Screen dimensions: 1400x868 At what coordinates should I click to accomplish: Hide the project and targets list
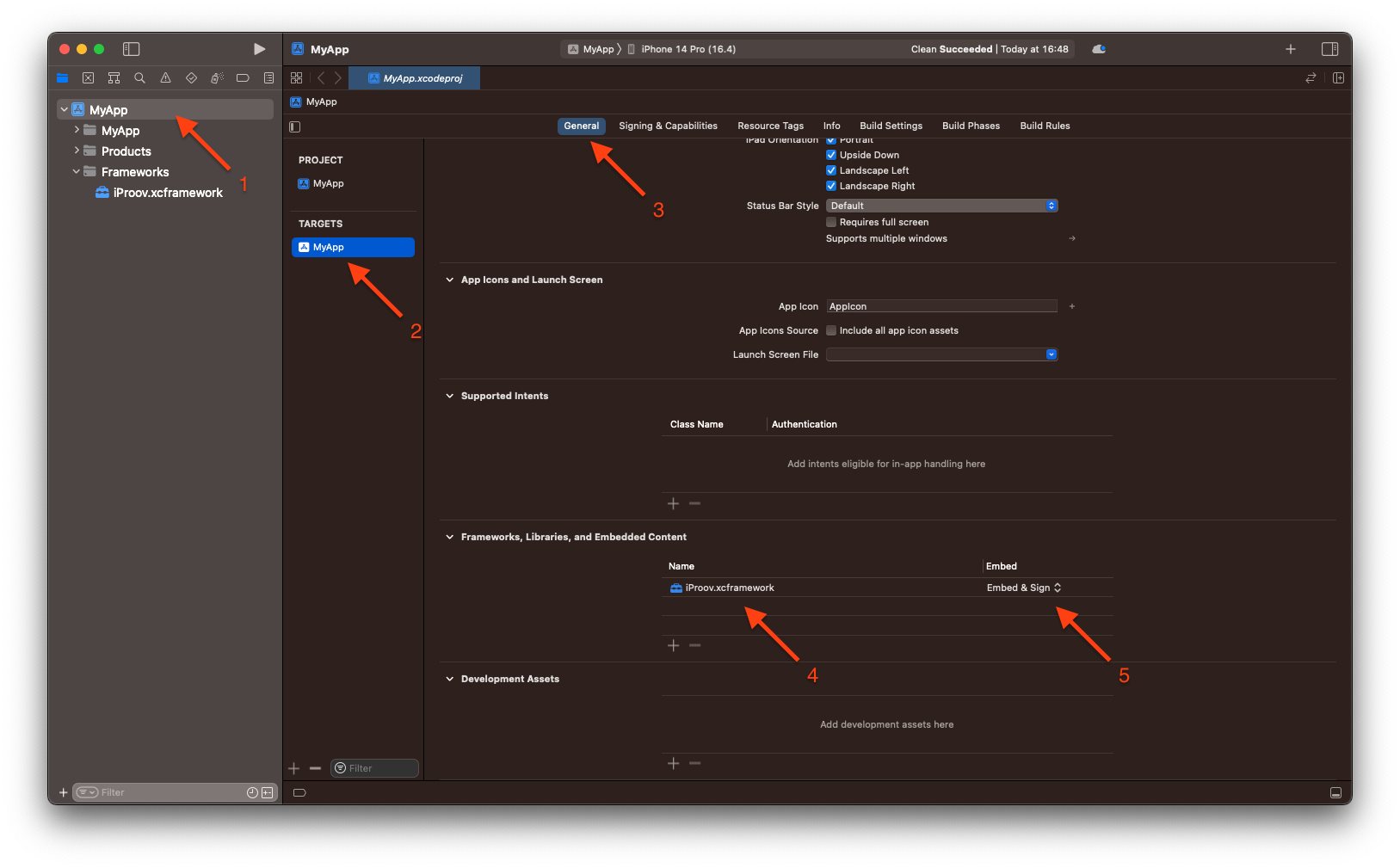[x=294, y=126]
